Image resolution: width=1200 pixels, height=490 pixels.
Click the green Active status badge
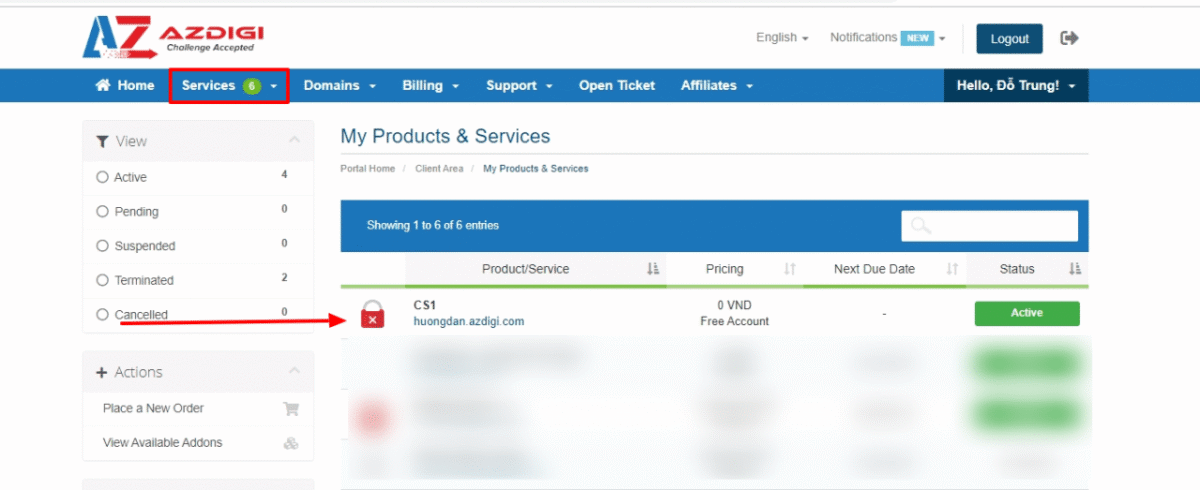pos(1026,313)
